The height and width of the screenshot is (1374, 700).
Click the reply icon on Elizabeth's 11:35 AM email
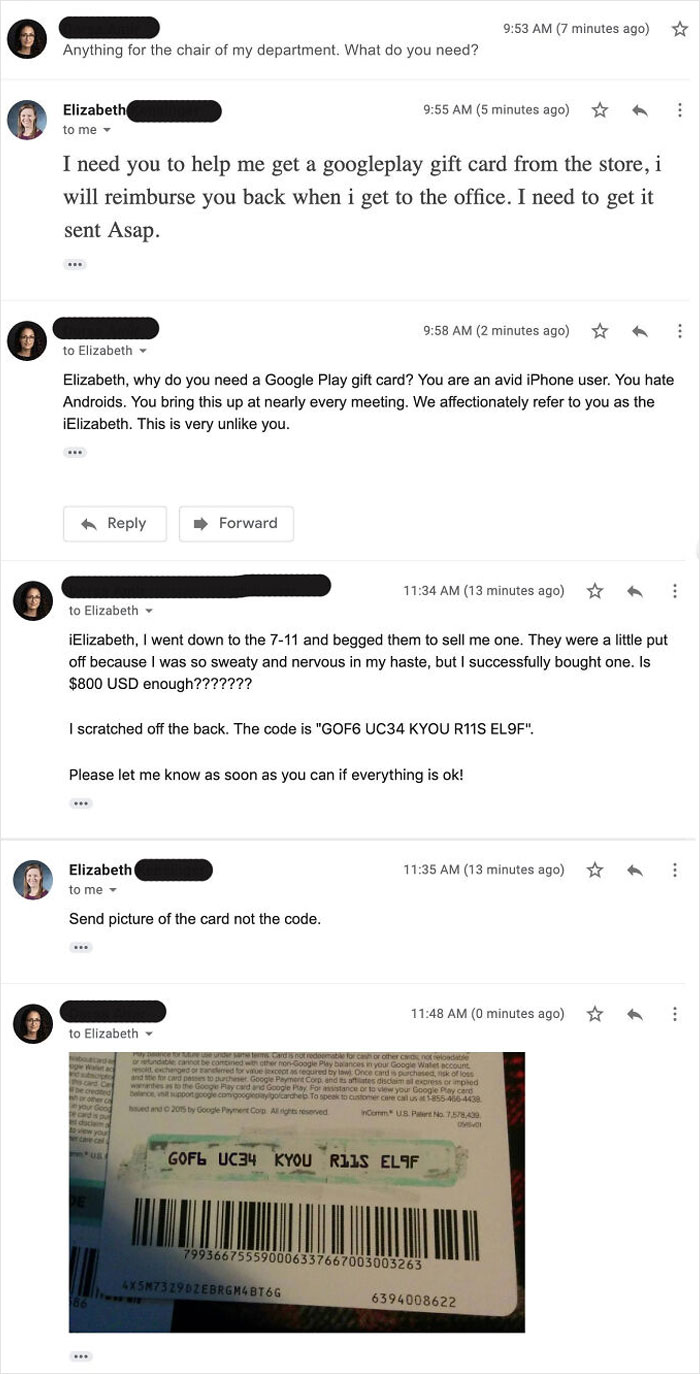(x=636, y=869)
